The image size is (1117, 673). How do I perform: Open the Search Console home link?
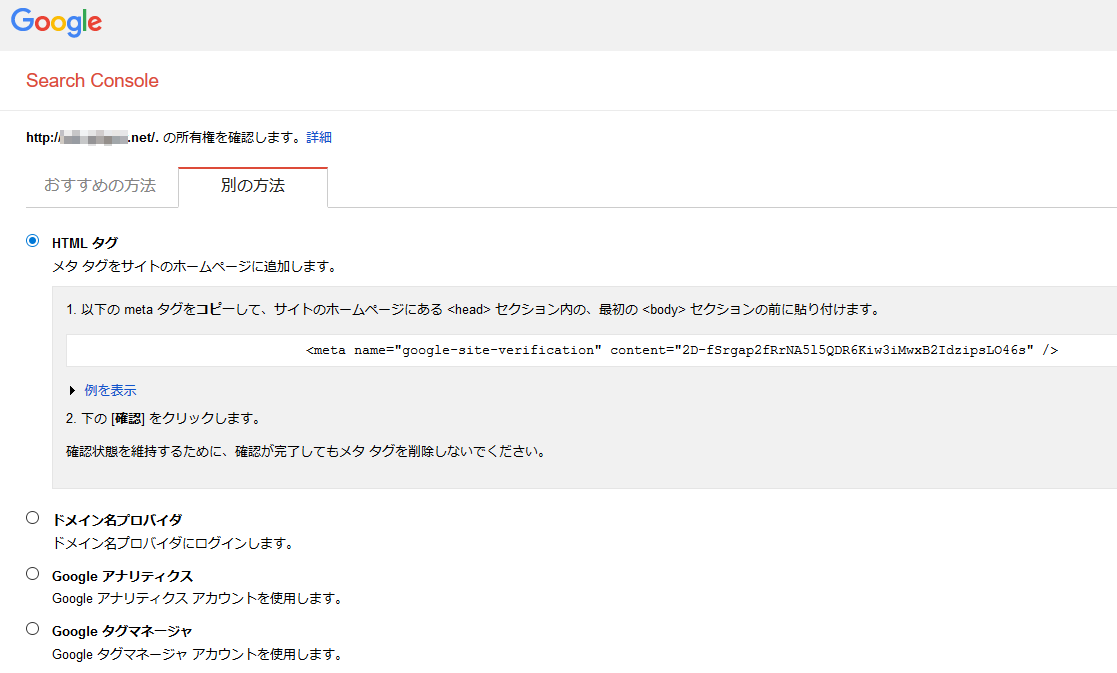click(x=92, y=81)
